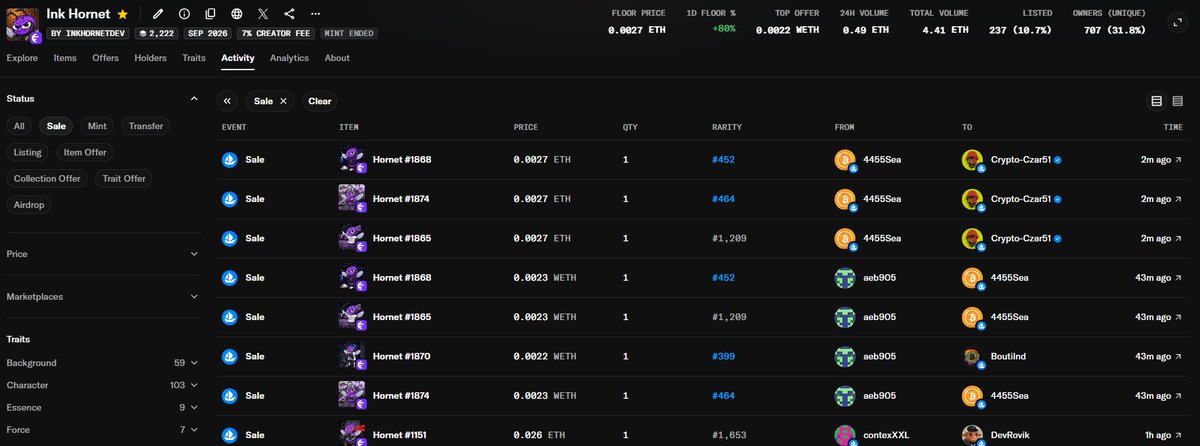Open the About tab
The height and width of the screenshot is (446, 1200).
click(337, 58)
